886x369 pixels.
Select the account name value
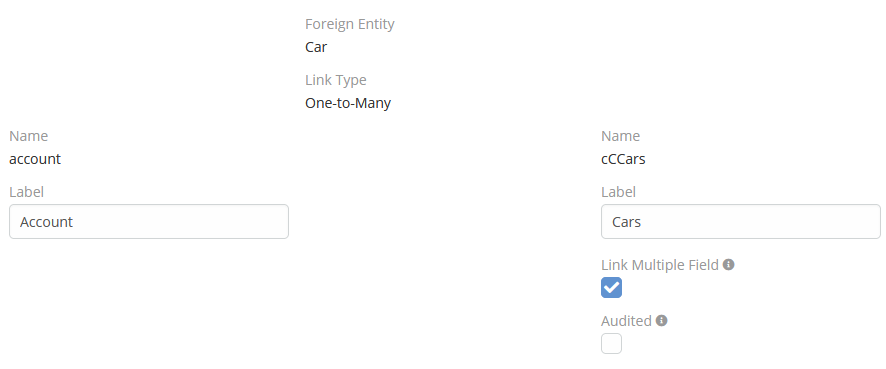35,159
